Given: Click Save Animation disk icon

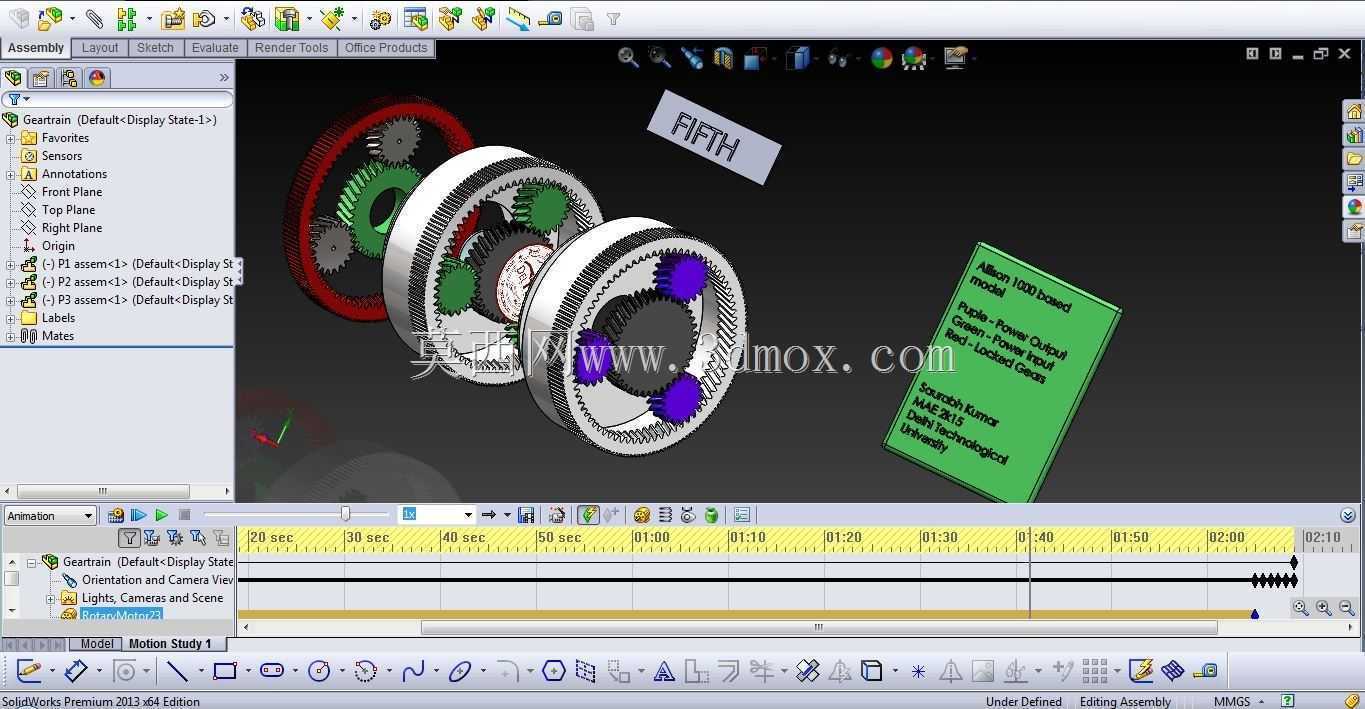Looking at the screenshot, I should tap(526, 515).
